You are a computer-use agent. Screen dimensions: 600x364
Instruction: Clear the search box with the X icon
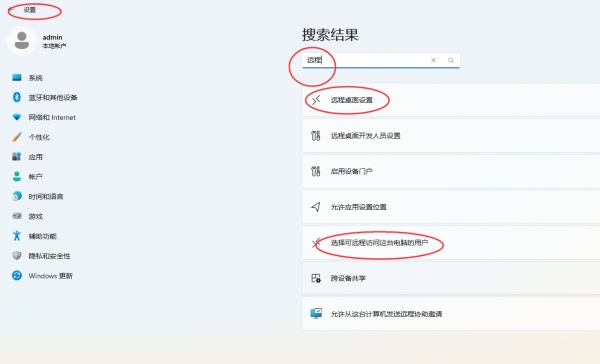tap(433, 60)
